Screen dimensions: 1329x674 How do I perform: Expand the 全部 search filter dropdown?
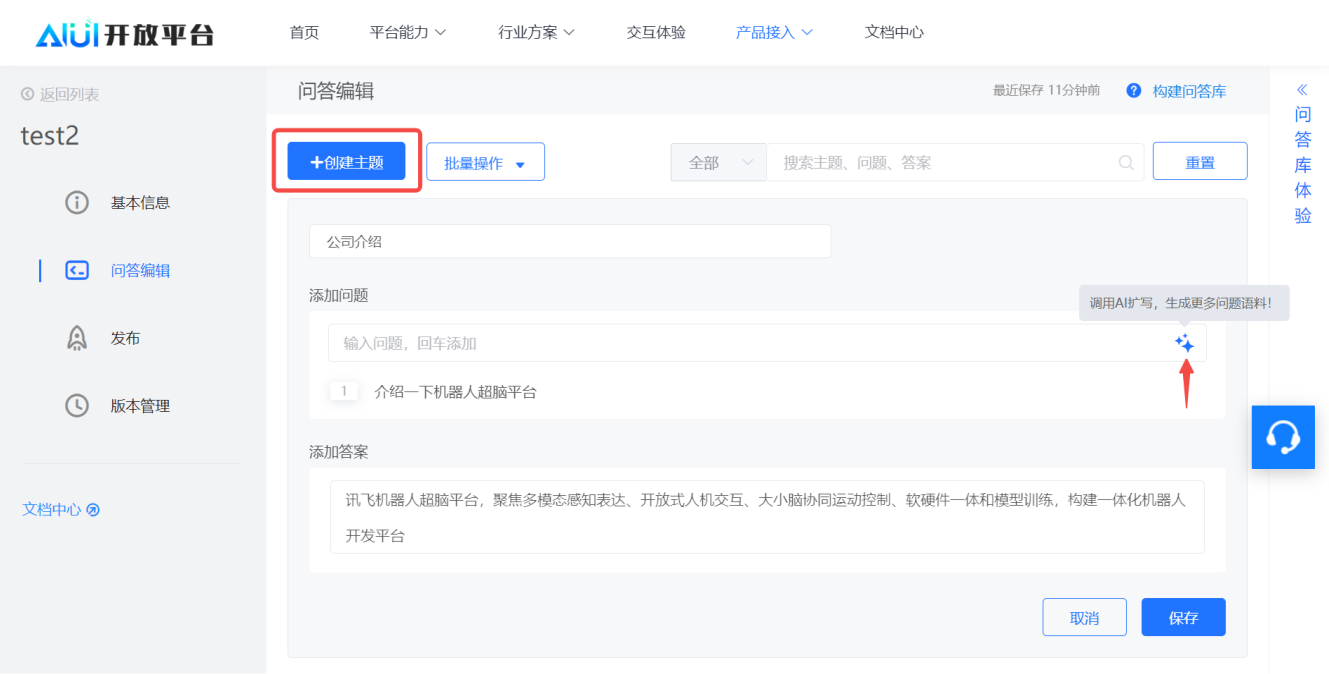[718, 162]
